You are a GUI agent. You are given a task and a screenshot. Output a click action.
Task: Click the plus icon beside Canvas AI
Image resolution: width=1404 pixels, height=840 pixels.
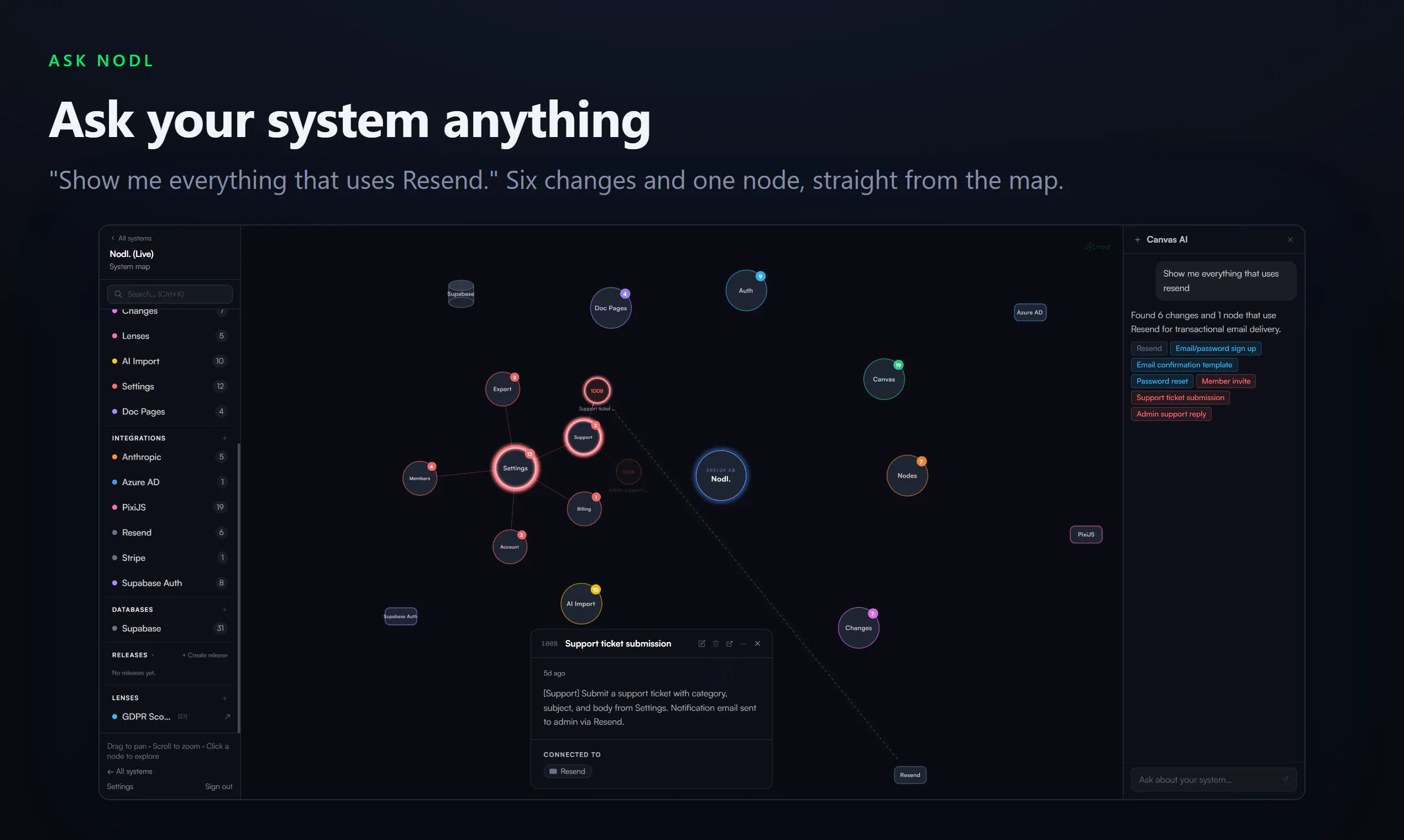[x=1138, y=240]
